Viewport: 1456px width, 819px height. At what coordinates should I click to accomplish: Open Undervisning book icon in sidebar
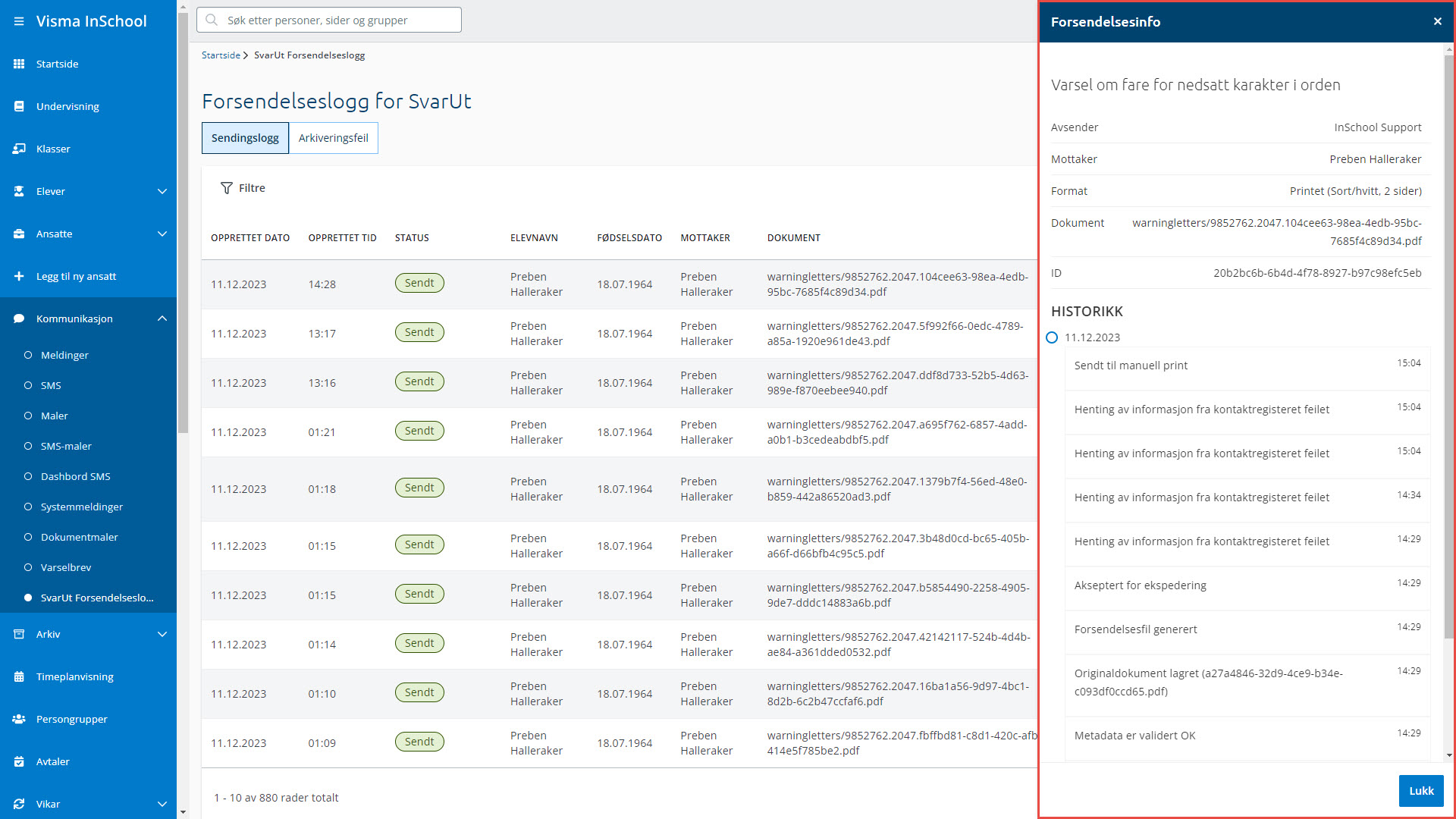19,106
